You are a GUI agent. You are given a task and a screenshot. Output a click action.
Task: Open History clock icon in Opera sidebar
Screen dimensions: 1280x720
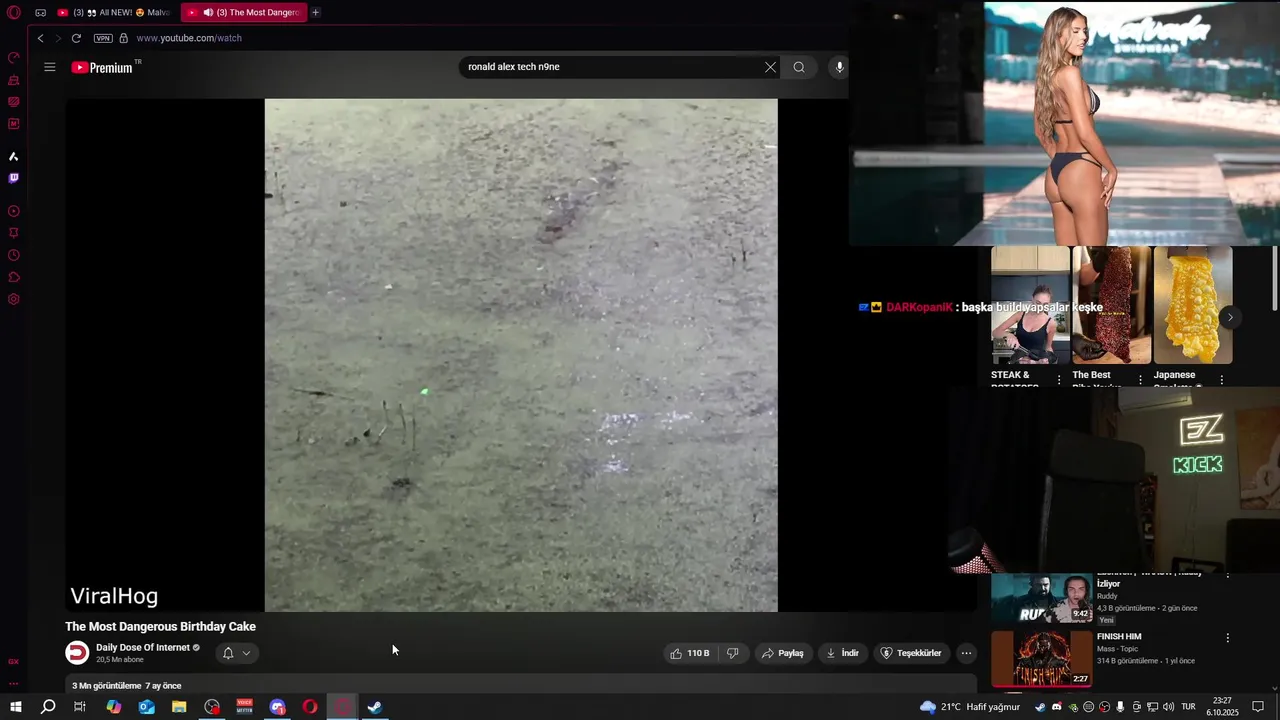pos(14,255)
